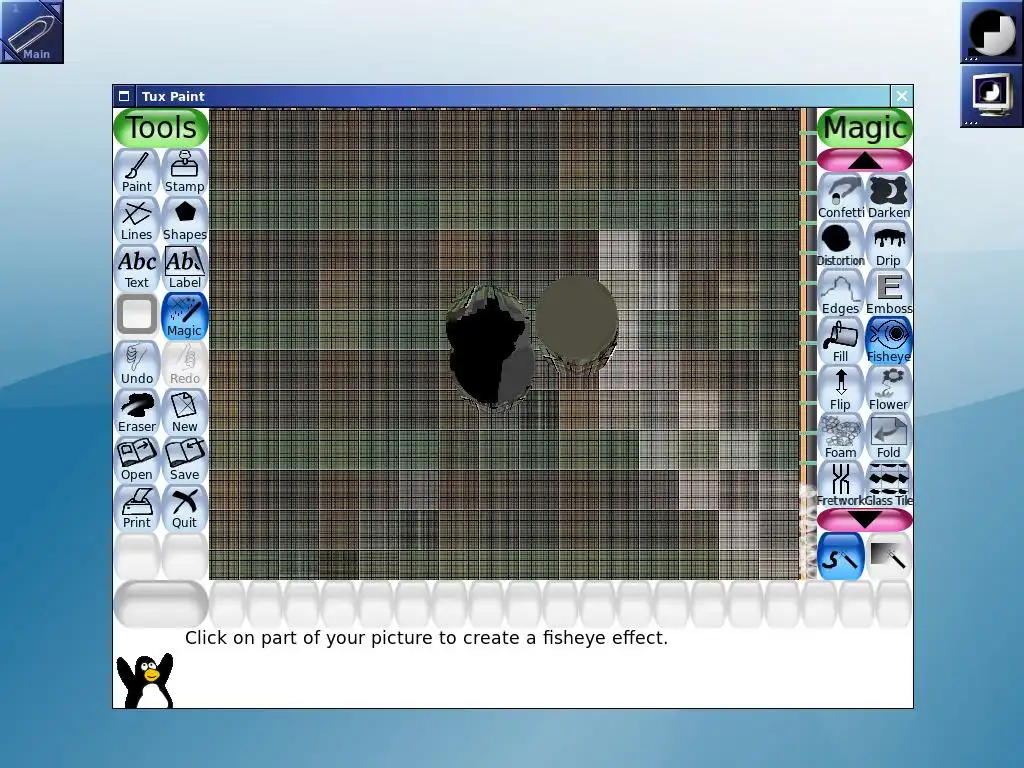
Task: Click the top dock applet icon
Action: pyautogui.click(x=991, y=31)
